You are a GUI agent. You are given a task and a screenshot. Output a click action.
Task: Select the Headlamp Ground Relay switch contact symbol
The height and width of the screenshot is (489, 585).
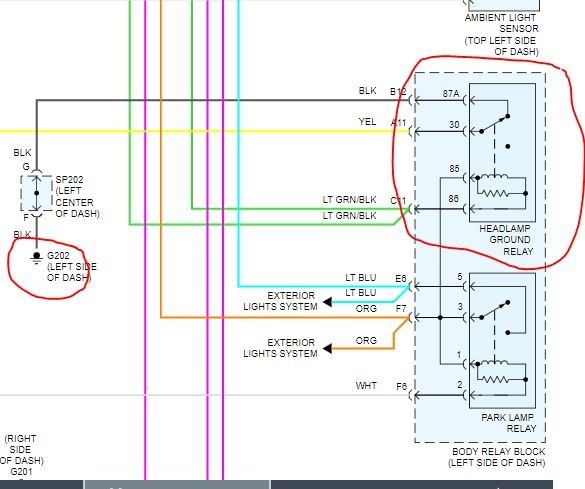click(495, 124)
